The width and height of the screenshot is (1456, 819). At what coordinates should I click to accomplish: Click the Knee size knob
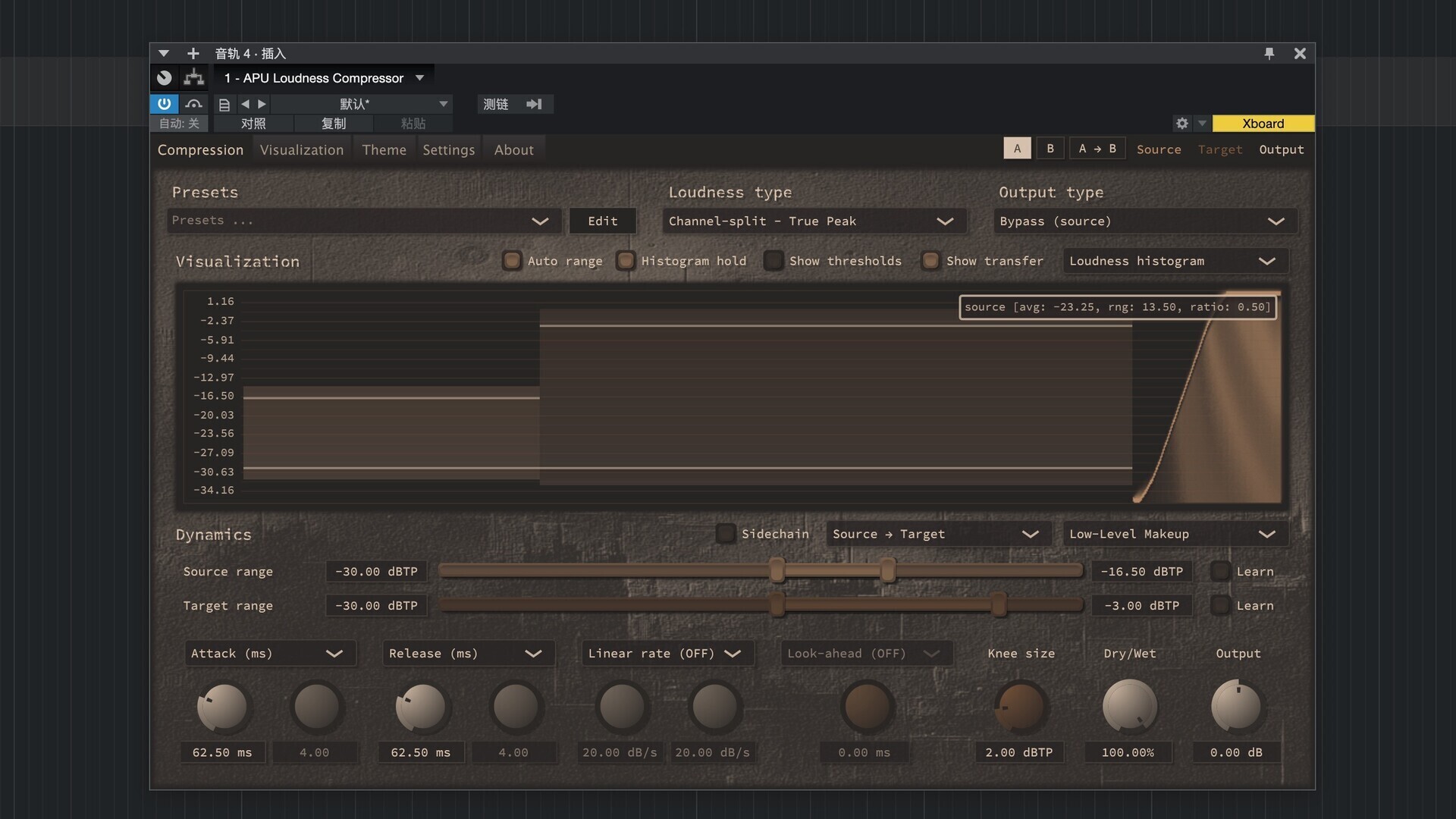pyautogui.click(x=1020, y=707)
